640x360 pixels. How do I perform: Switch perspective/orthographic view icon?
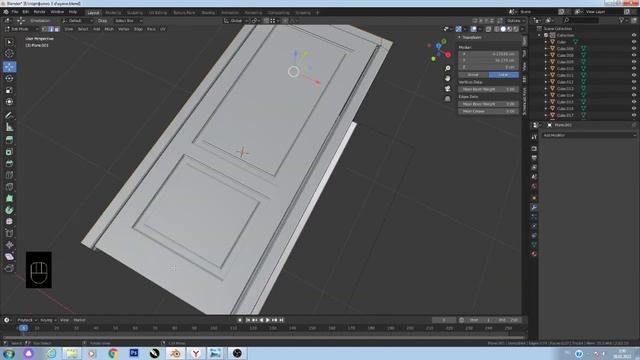(447, 99)
